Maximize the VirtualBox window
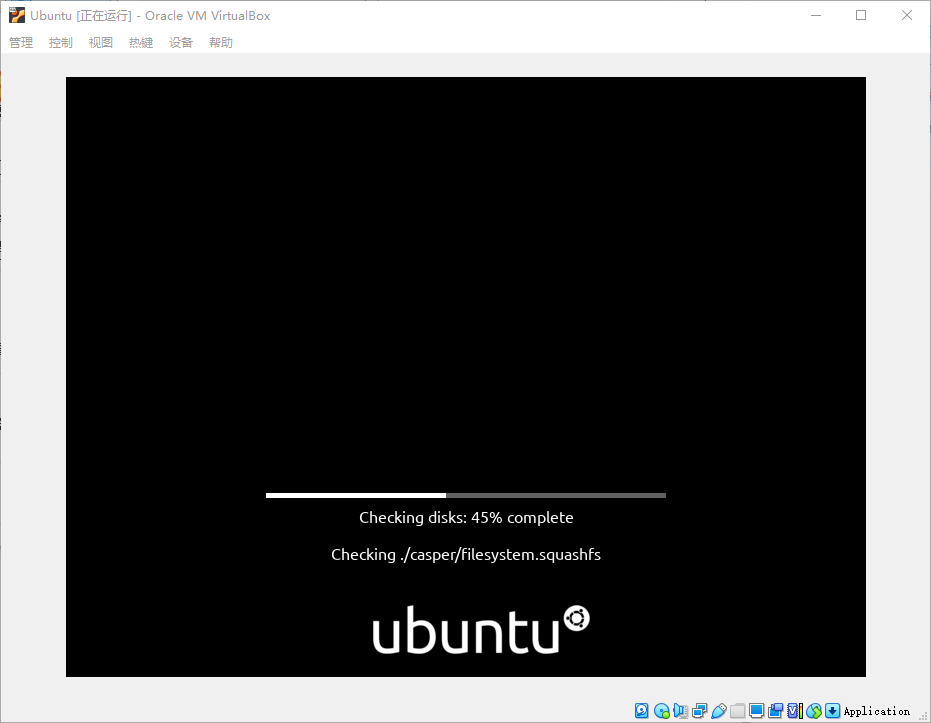The image size is (931, 723). tap(861, 15)
